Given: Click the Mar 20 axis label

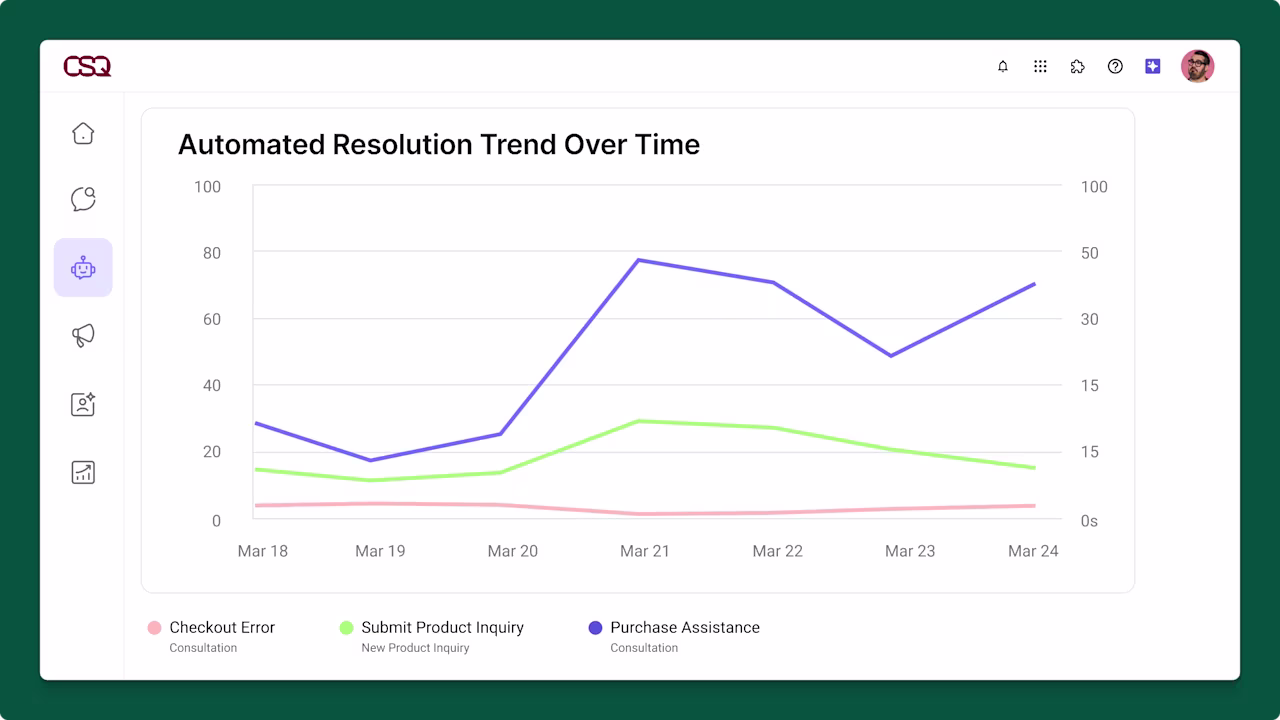Looking at the screenshot, I should [512, 551].
